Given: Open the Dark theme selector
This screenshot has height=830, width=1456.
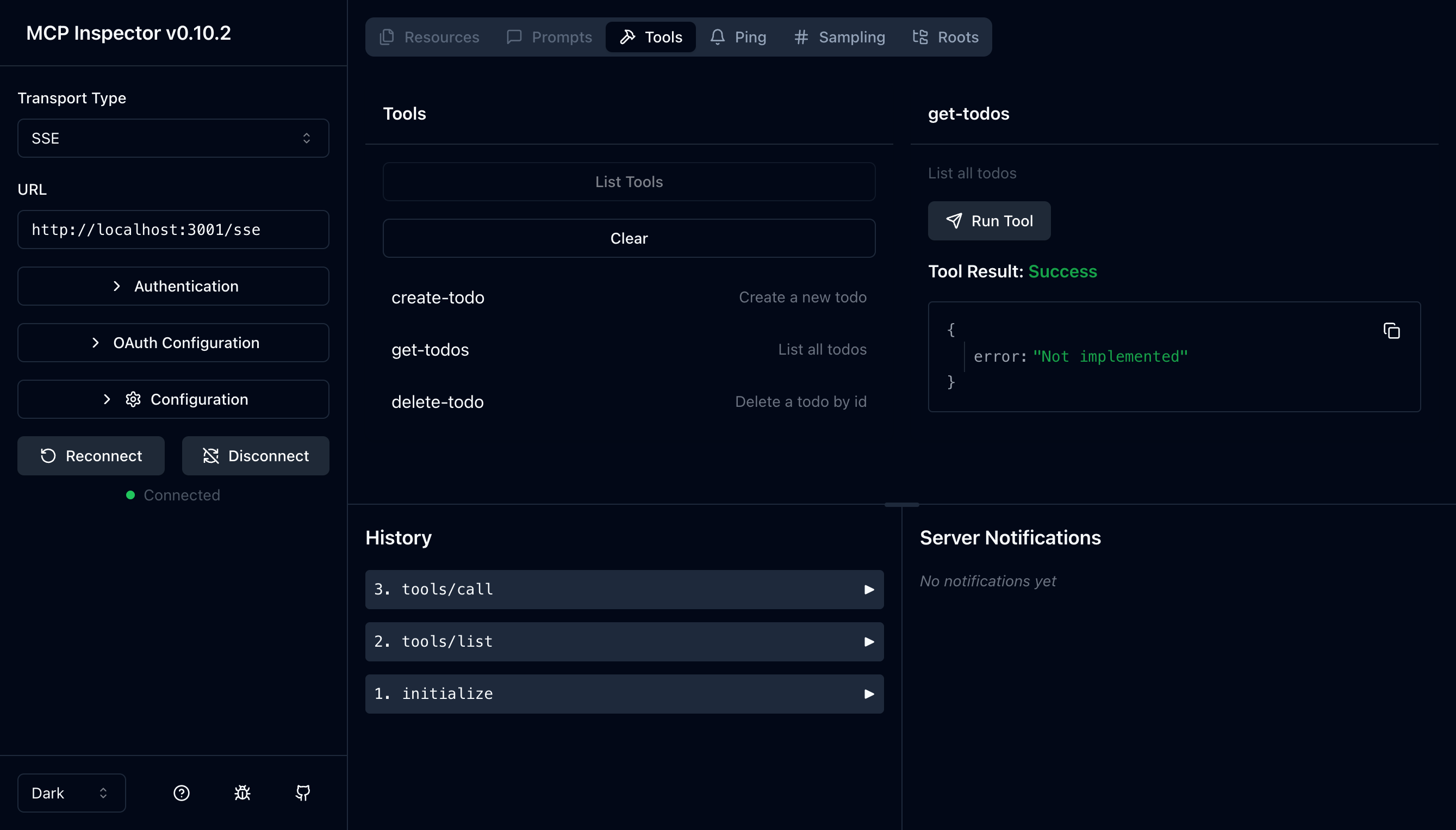Looking at the screenshot, I should [x=71, y=792].
